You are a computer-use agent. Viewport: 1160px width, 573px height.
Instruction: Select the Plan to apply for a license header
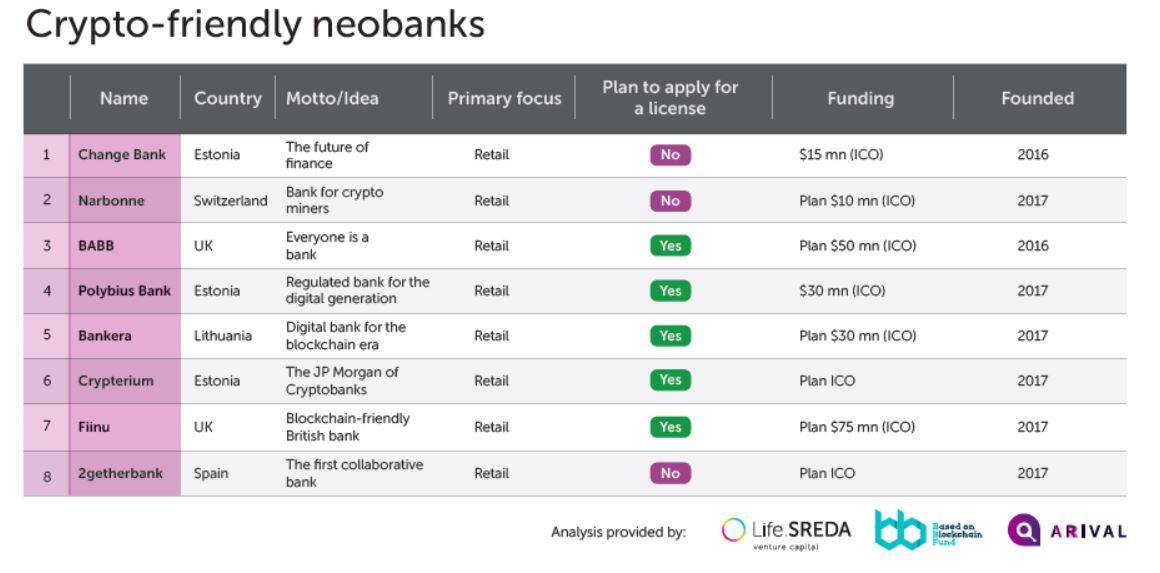click(x=670, y=98)
